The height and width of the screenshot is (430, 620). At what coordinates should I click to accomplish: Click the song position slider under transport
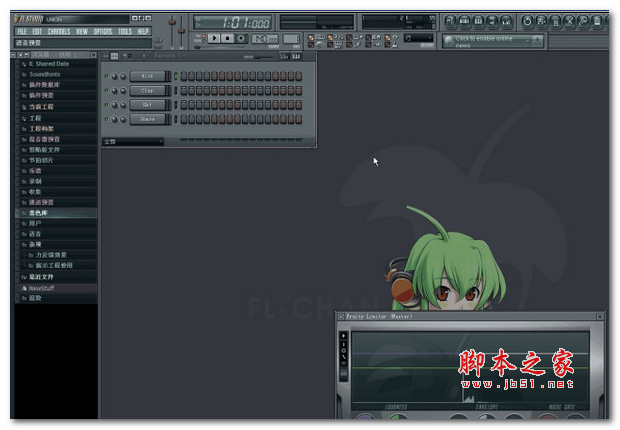pyautogui.click(x=220, y=47)
